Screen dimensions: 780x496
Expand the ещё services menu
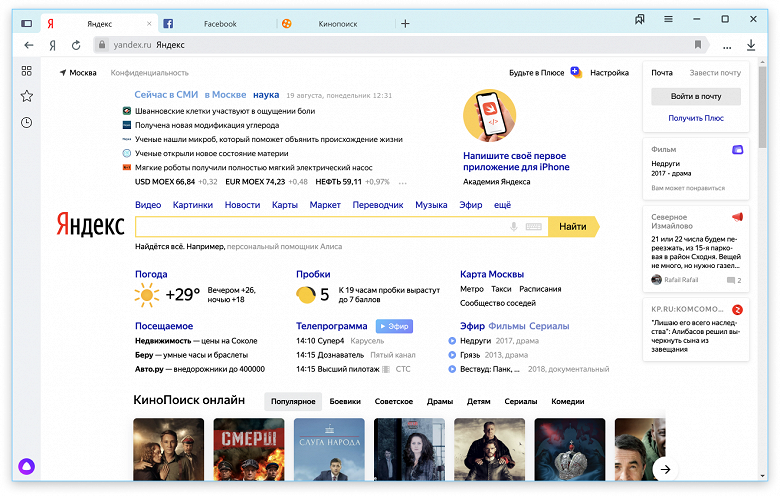tap(502, 205)
